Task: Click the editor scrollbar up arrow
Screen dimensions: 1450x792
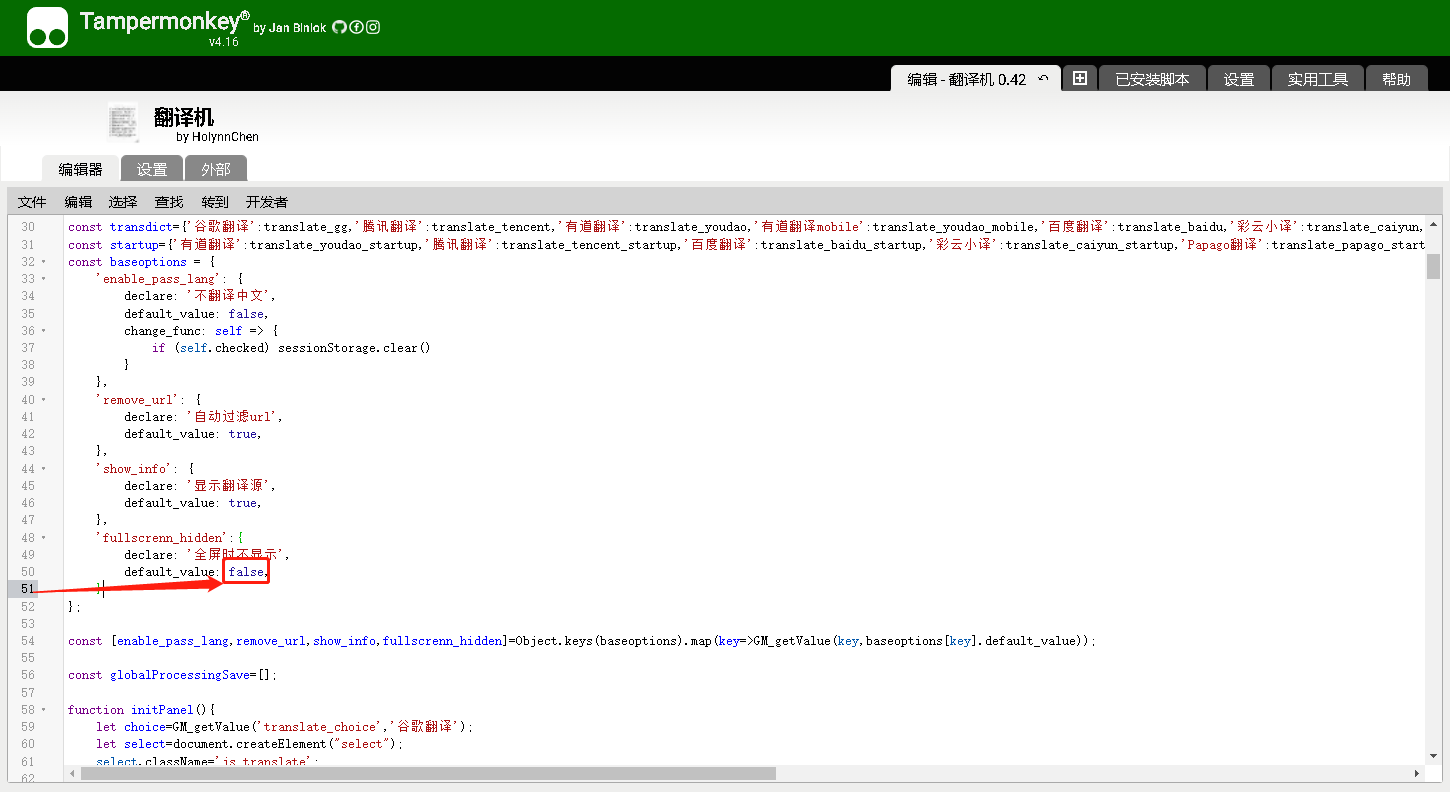Action: pos(1433,224)
